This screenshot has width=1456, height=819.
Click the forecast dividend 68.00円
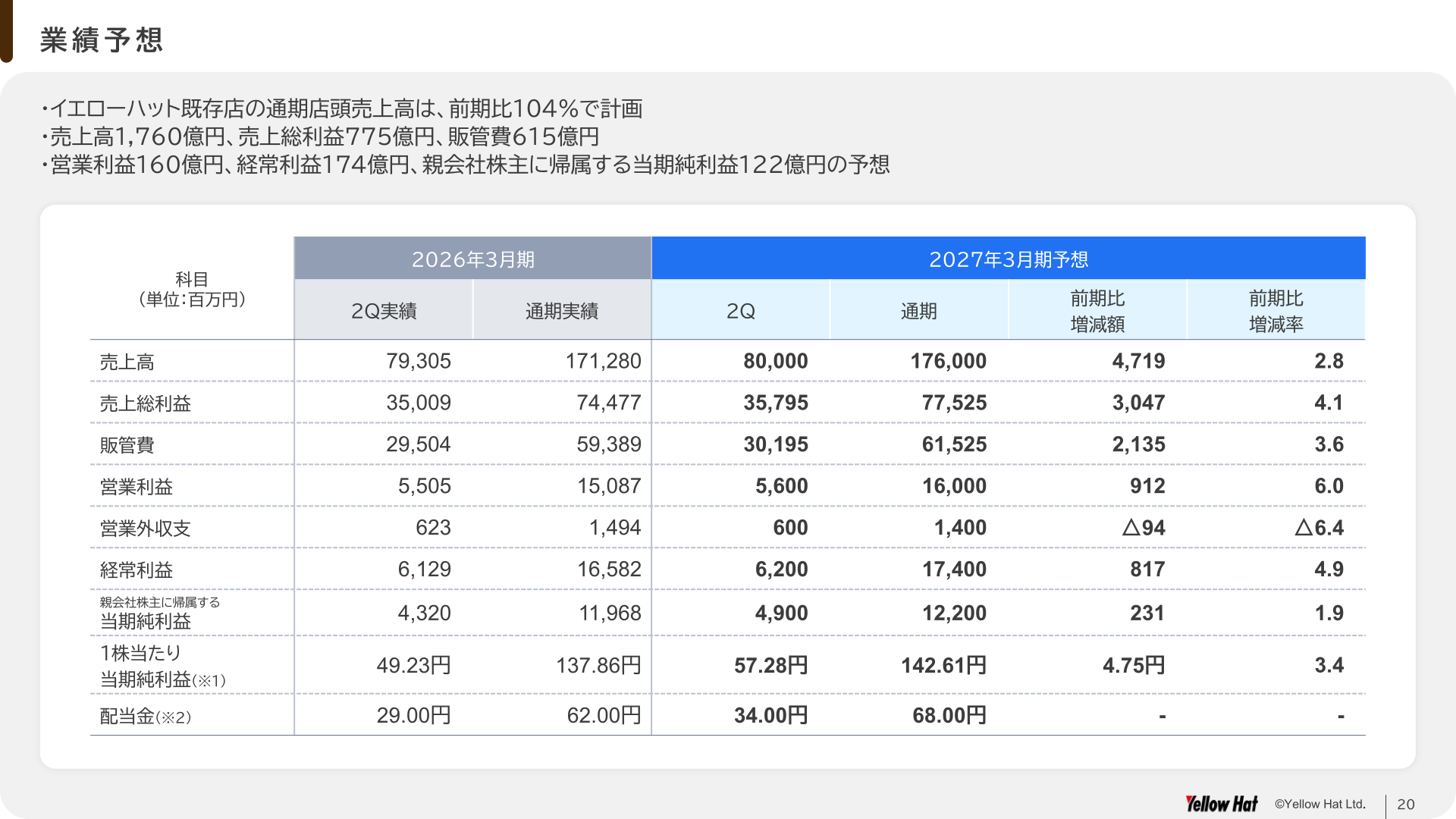(x=949, y=715)
